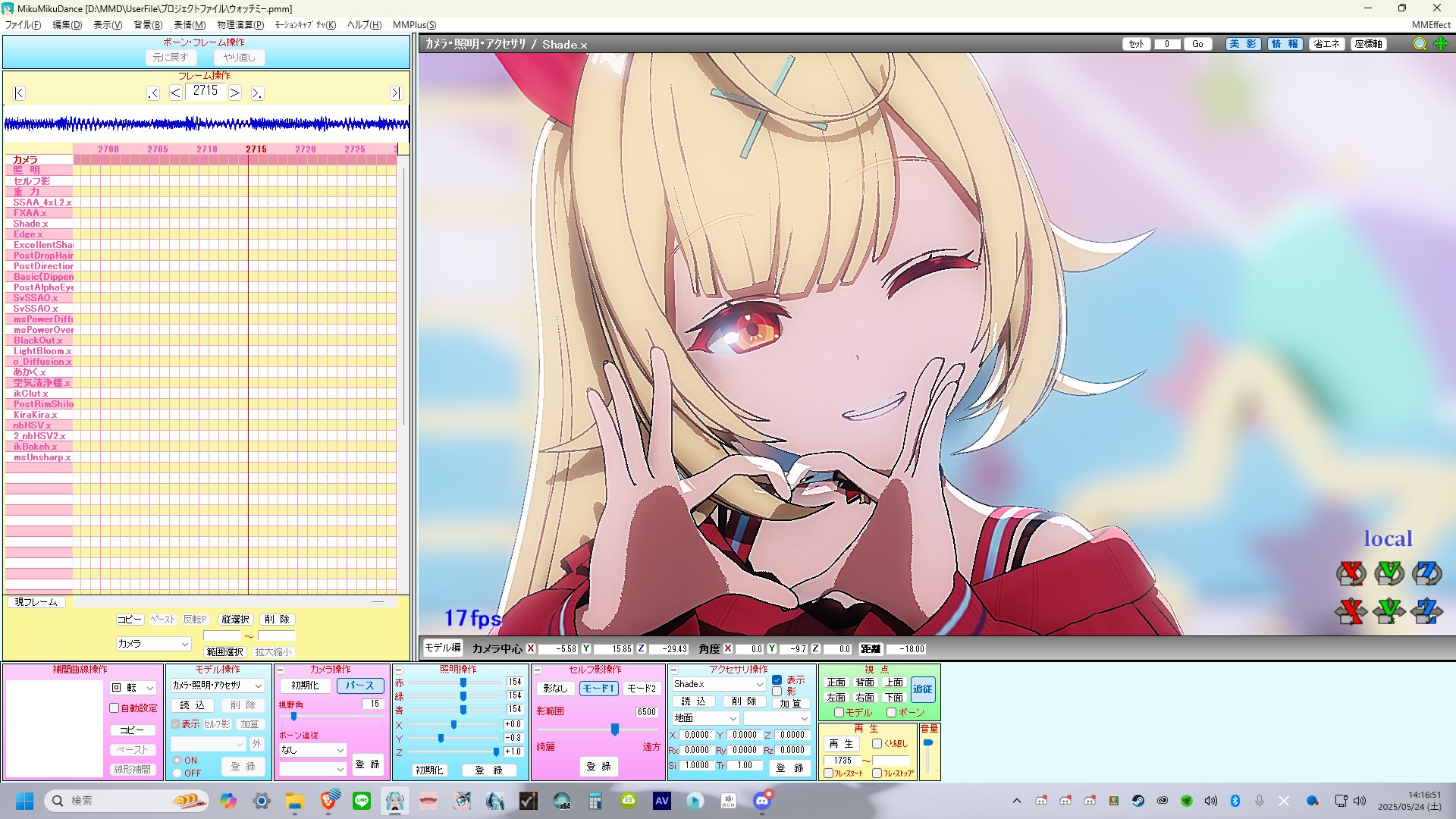Open Windows Start menu
This screenshot has height=819, width=1456.
point(24,801)
